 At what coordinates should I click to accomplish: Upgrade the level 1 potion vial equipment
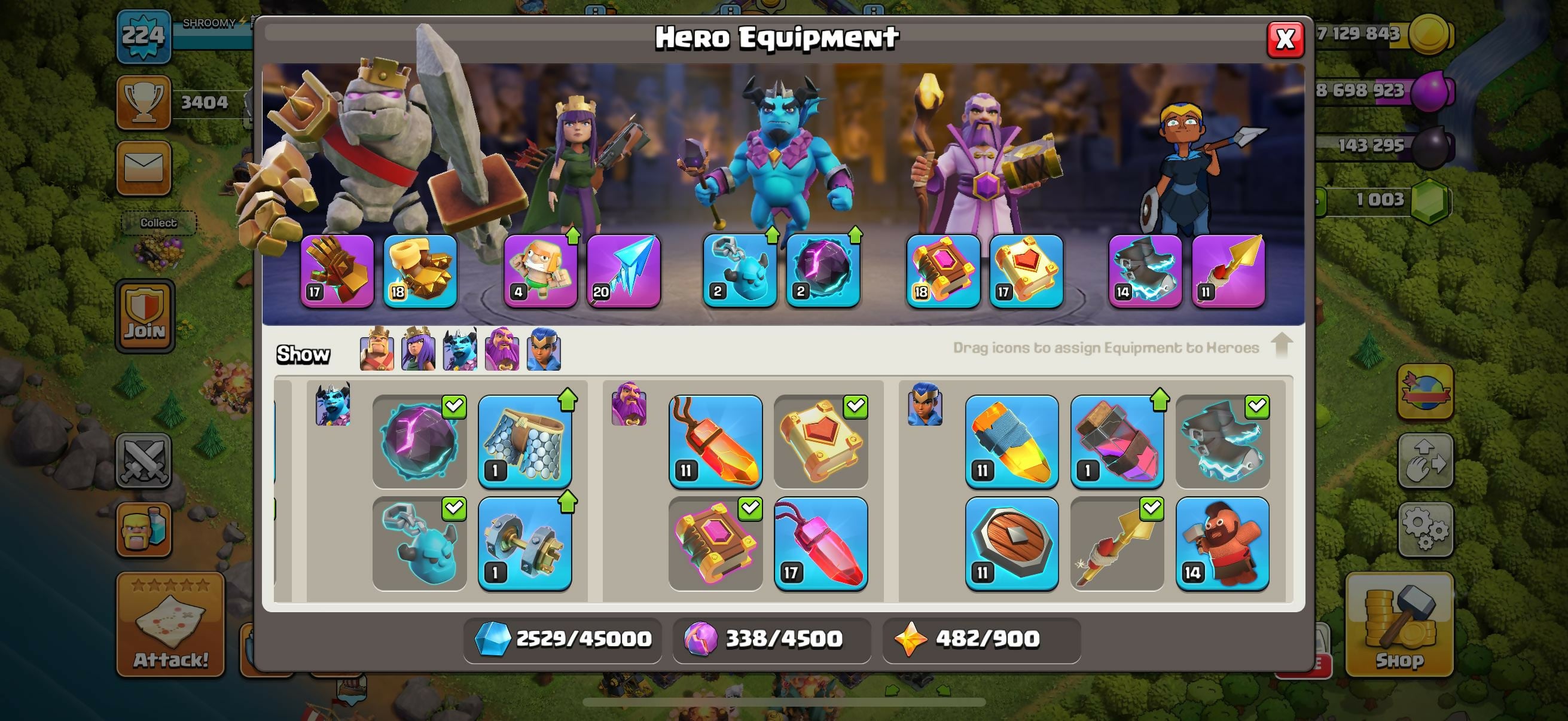(x=1117, y=442)
